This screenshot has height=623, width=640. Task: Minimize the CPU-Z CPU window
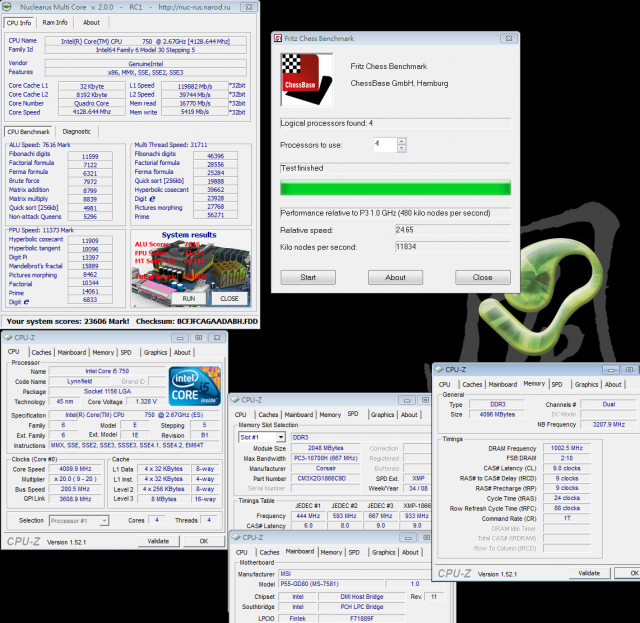[180, 338]
